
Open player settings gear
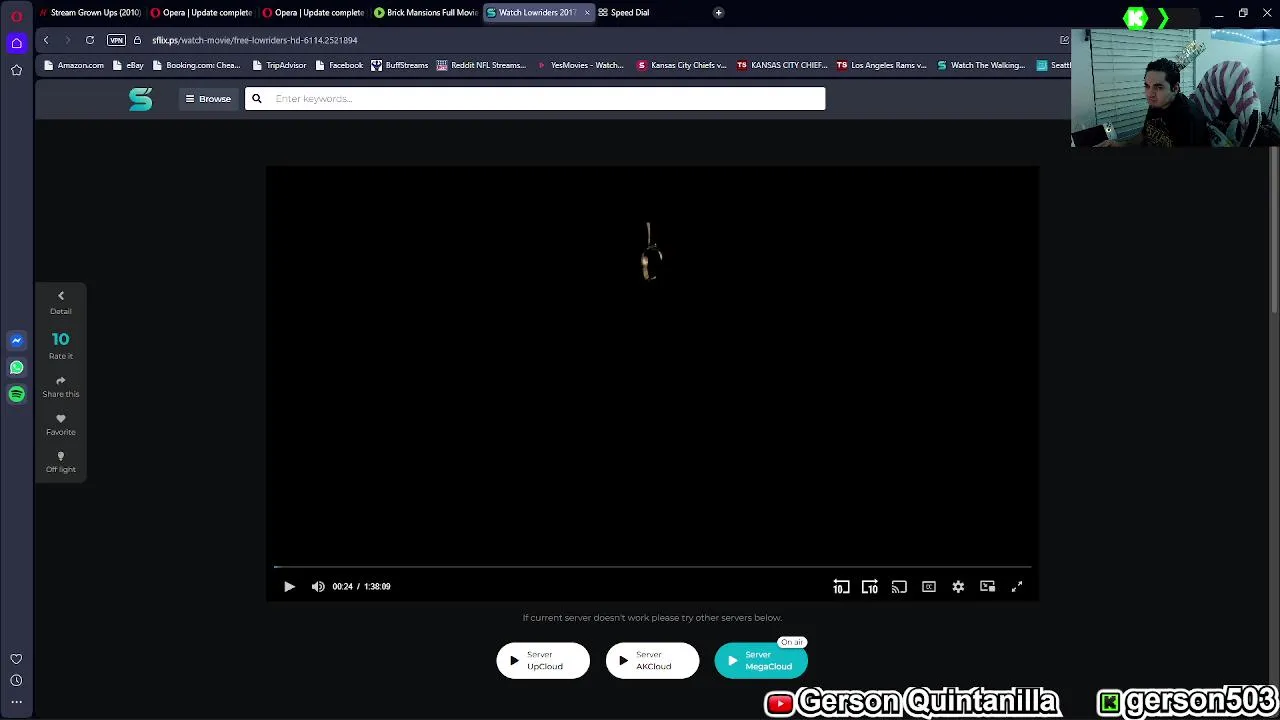(958, 587)
